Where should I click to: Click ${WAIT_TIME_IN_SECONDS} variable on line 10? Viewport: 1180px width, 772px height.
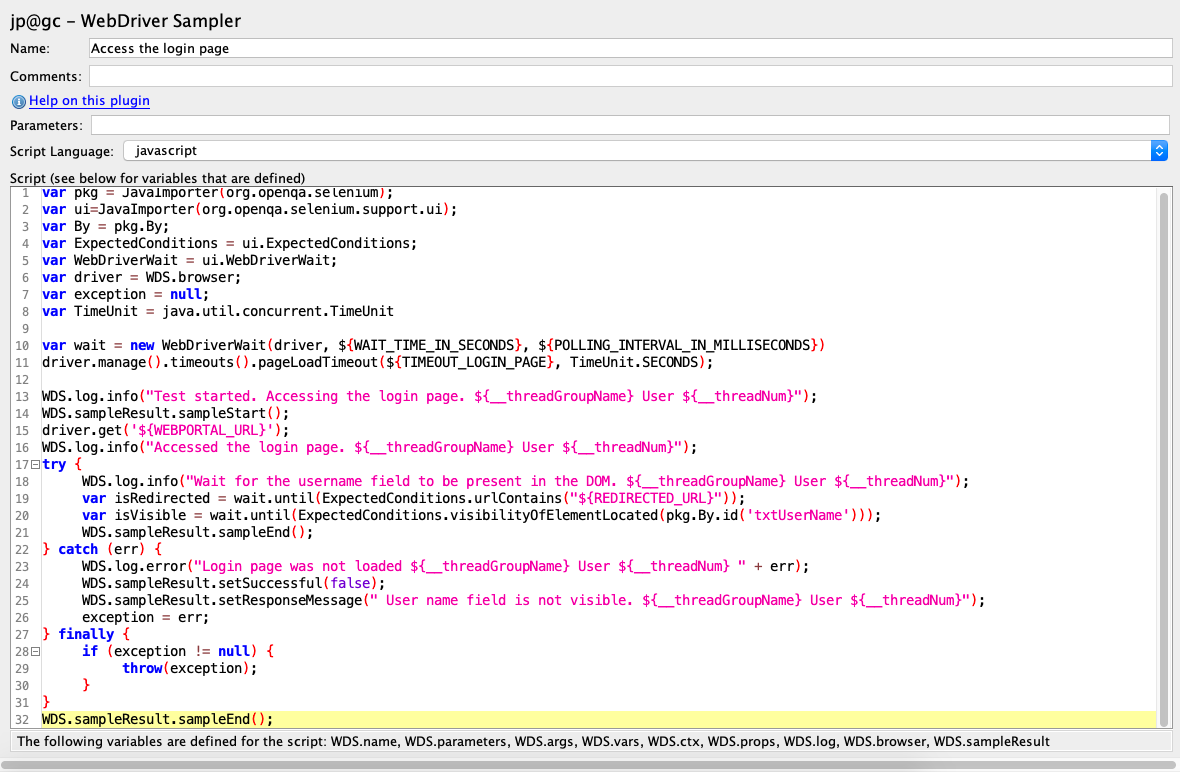(430, 345)
